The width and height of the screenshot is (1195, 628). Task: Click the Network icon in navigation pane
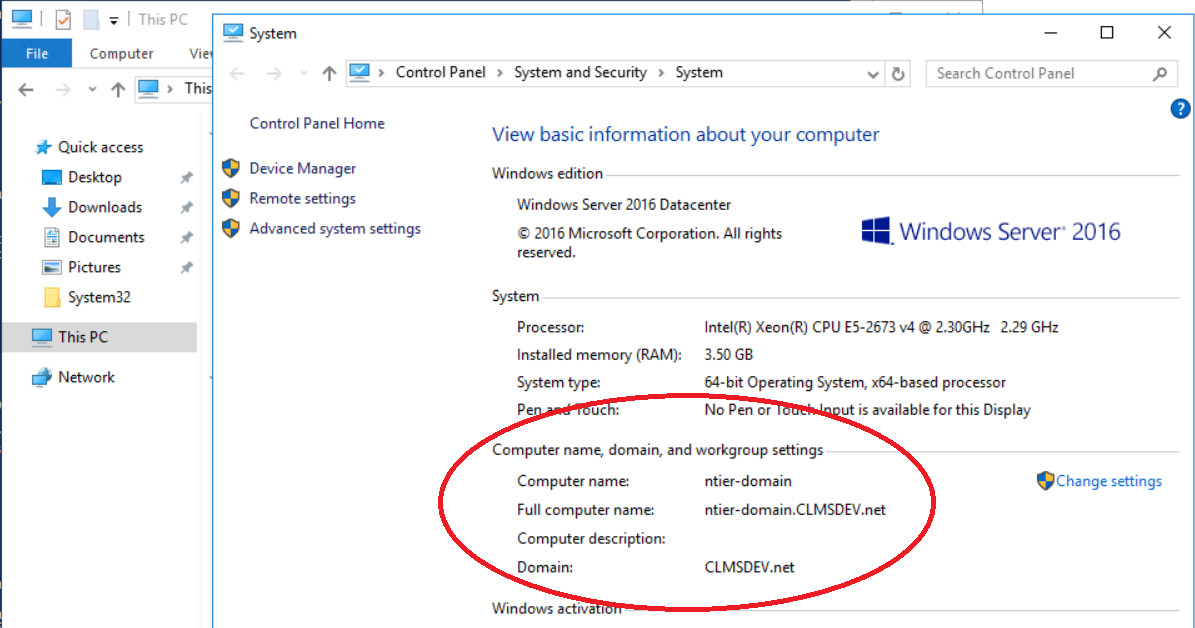[41, 377]
